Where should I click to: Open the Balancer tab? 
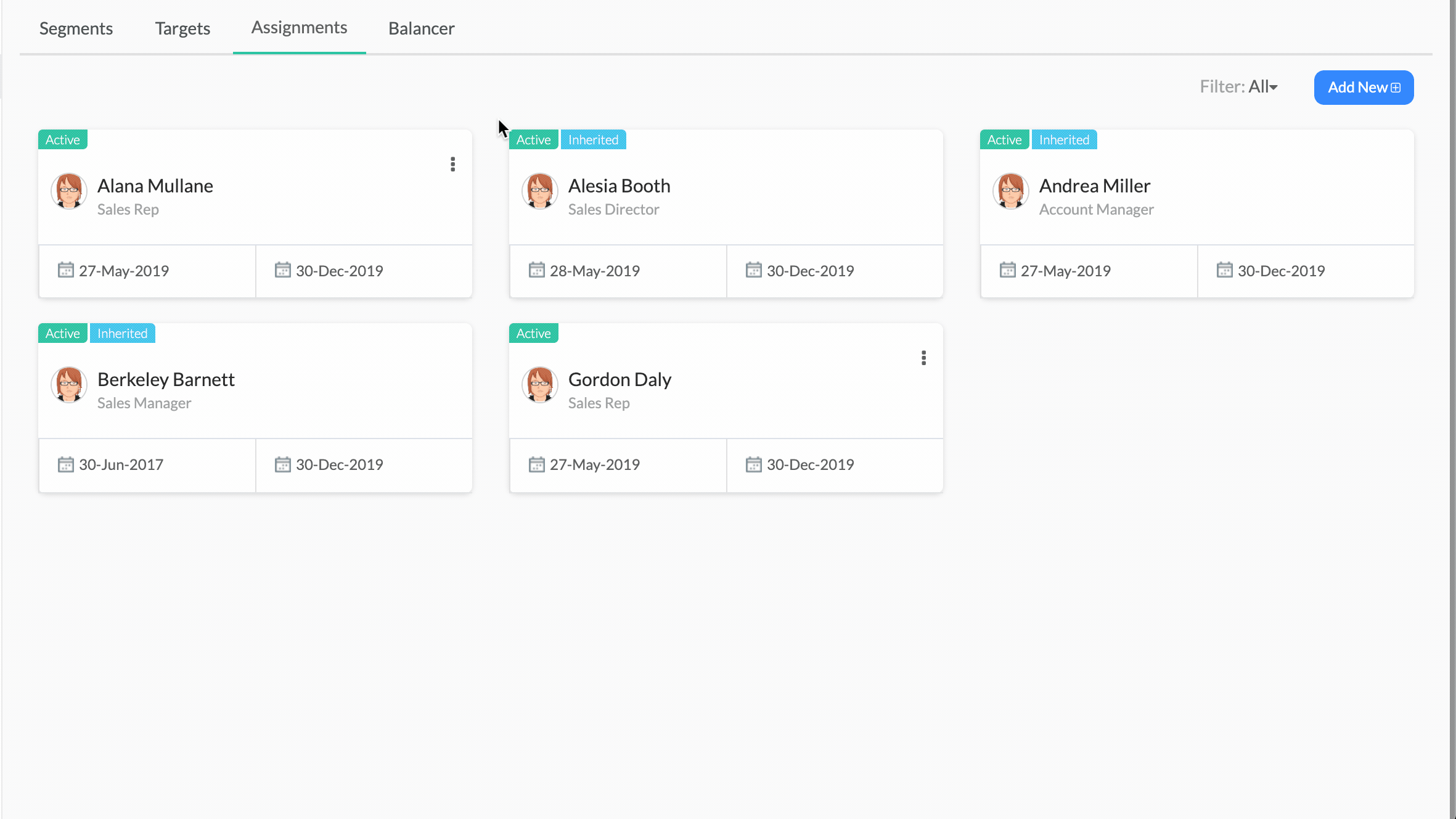pyautogui.click(x=422, y=28)
